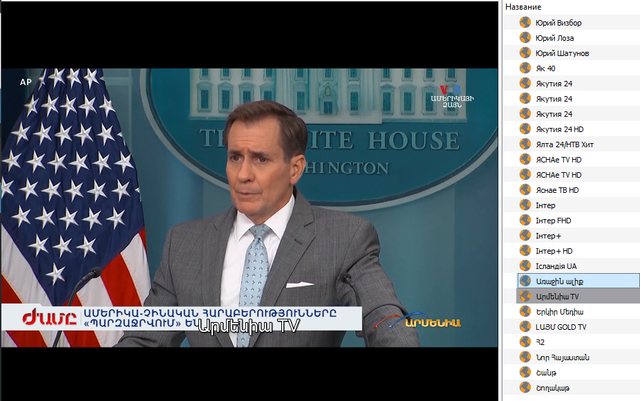Image resolution: width=640 pixels, height=401 pixels.
Task: Click the globe icon beside Ялта 24/НТВ Хит
Action: (525, 144)
